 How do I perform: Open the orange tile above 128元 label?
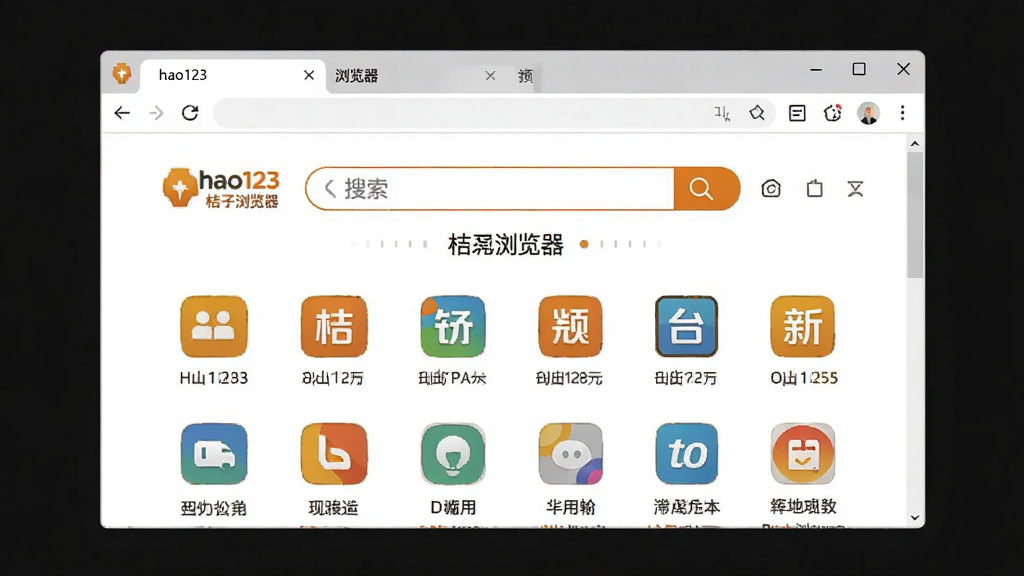pyautogui.click(x=570, y=327)
